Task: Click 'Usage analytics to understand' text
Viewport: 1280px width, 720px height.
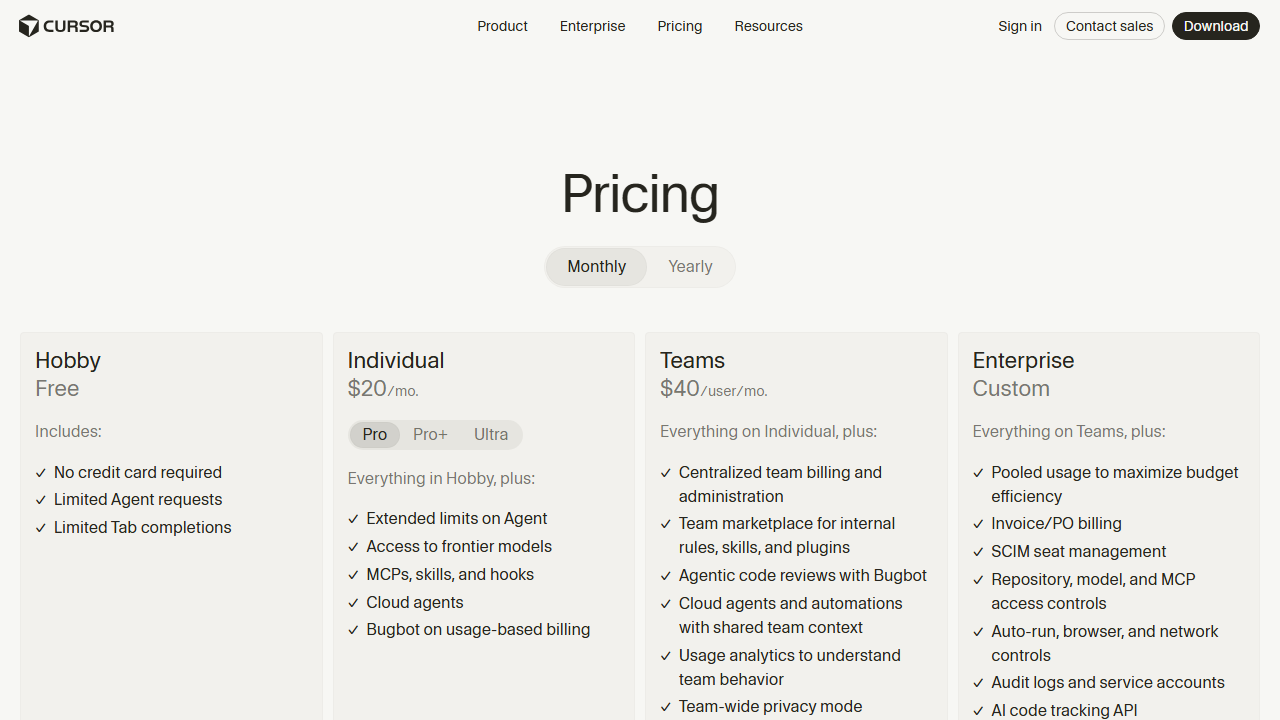Action: 790,656
